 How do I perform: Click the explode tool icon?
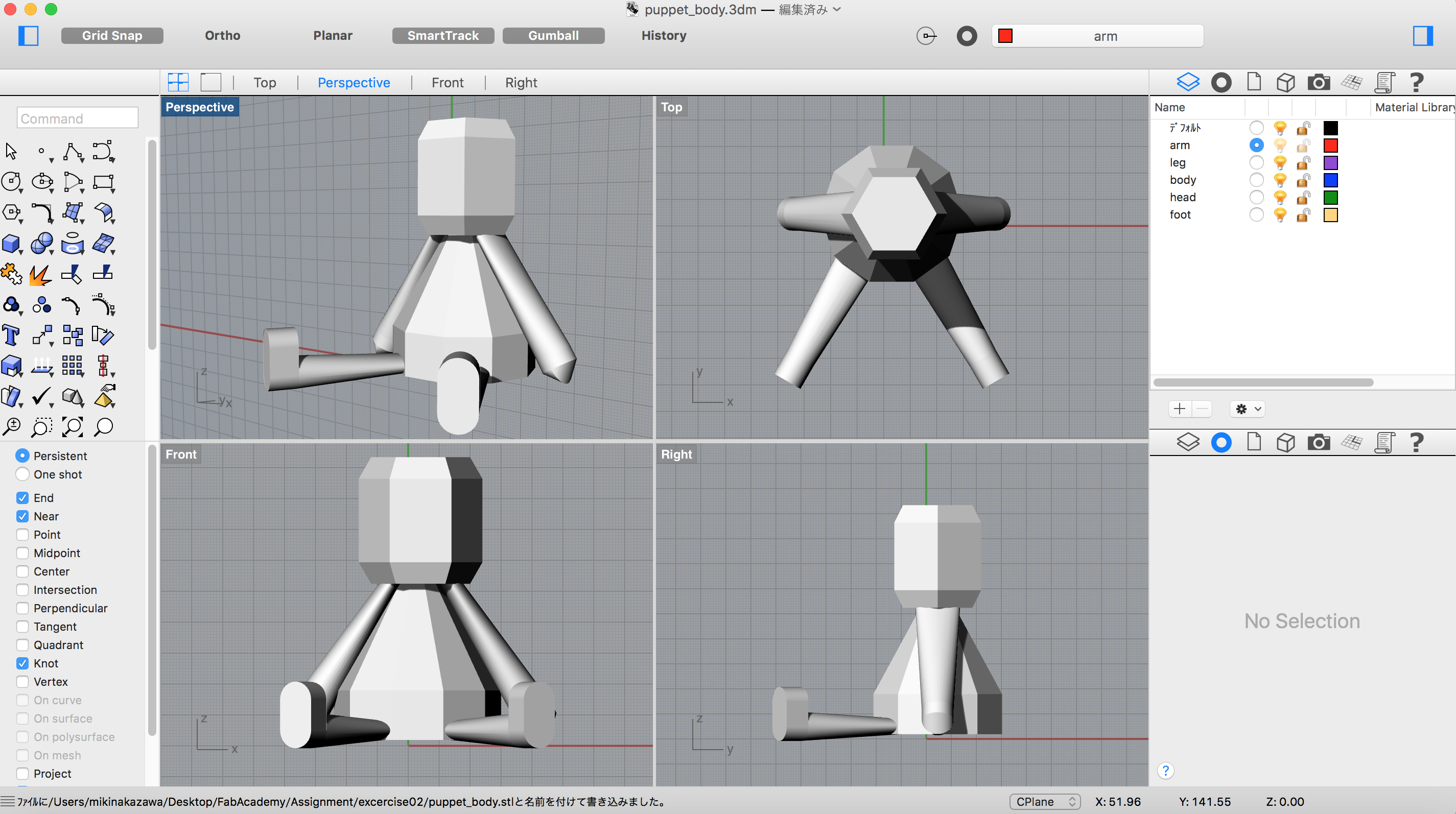[x=42, y=275]
